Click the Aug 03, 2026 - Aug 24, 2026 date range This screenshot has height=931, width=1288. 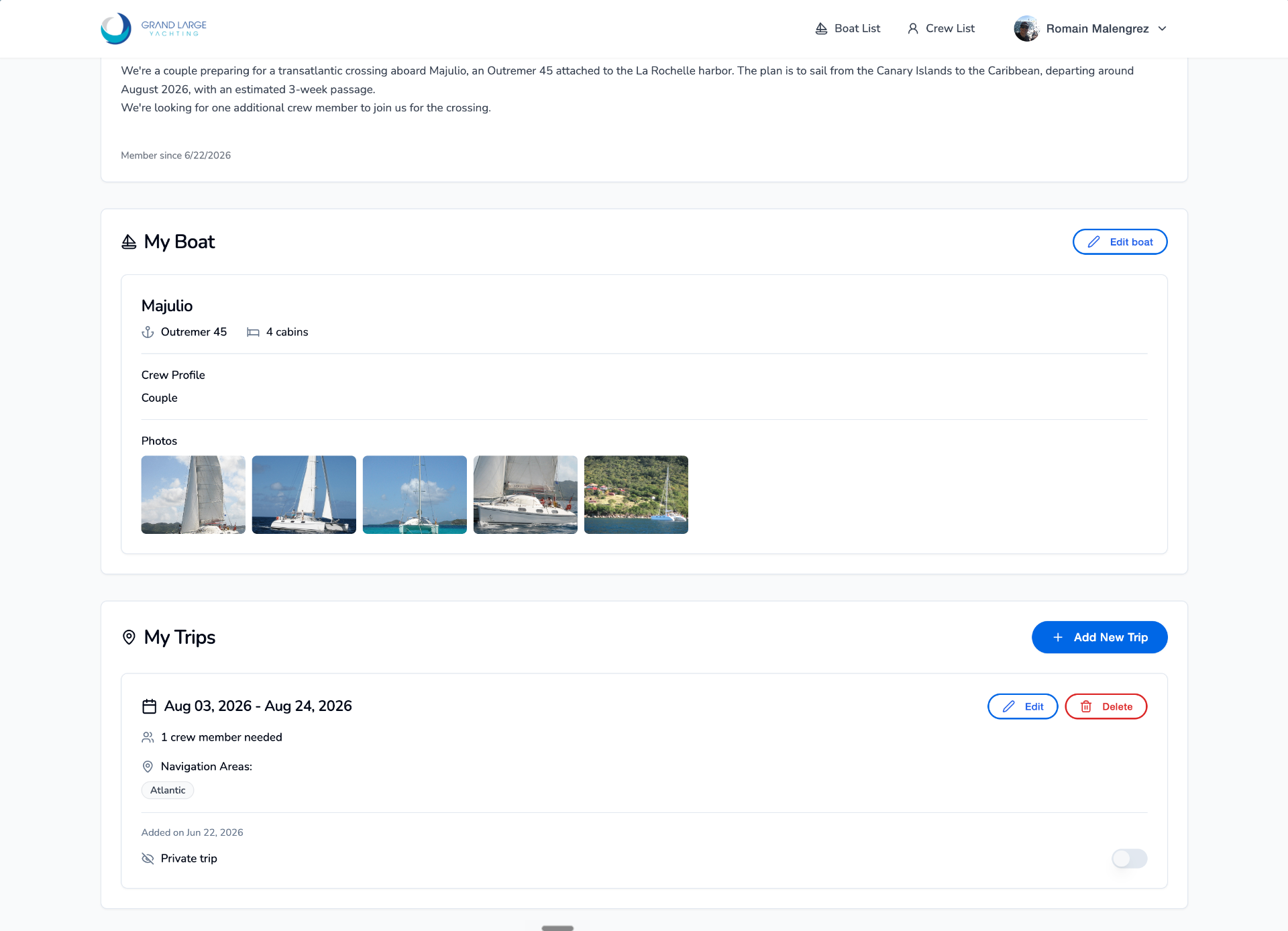coord(258,706)
